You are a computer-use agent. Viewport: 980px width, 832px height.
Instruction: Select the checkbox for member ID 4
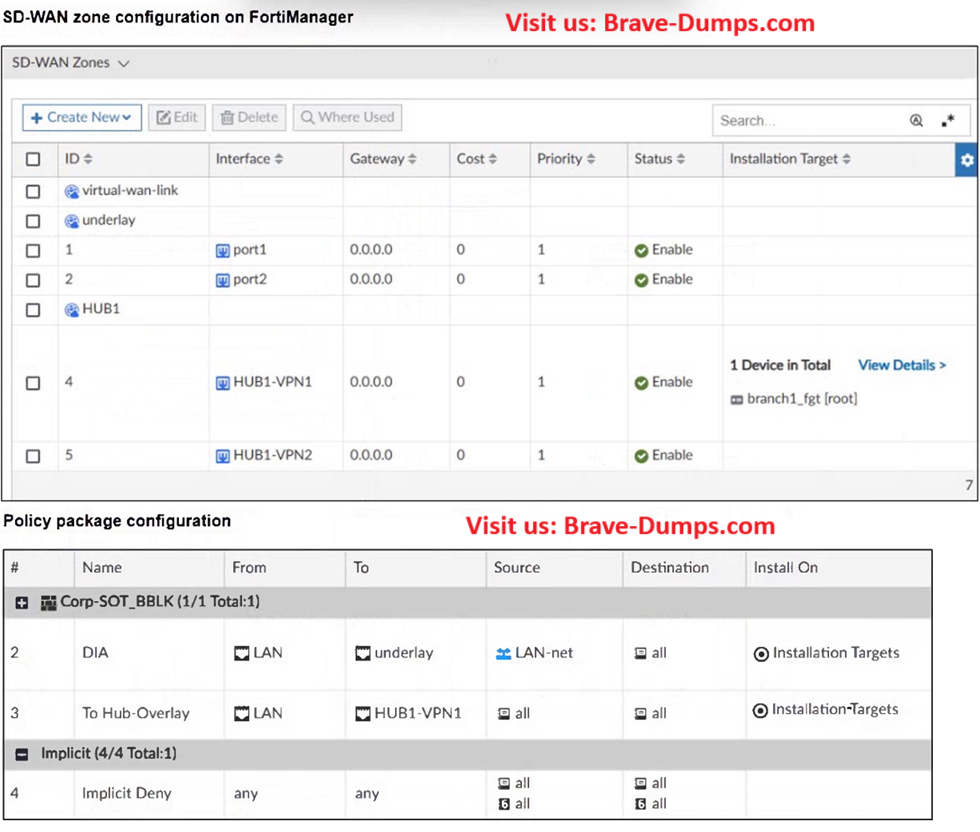tap(33, 383)
